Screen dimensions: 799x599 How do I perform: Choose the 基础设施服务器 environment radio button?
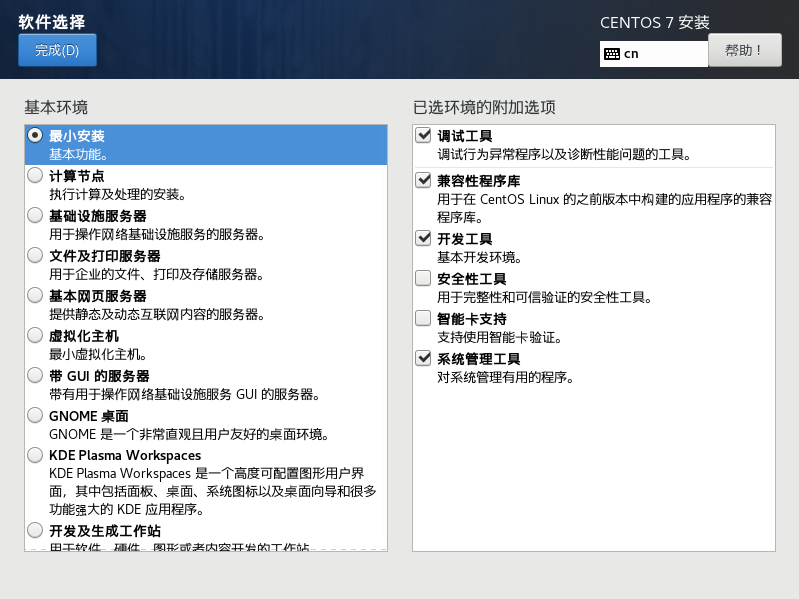[x=35, y=215]
